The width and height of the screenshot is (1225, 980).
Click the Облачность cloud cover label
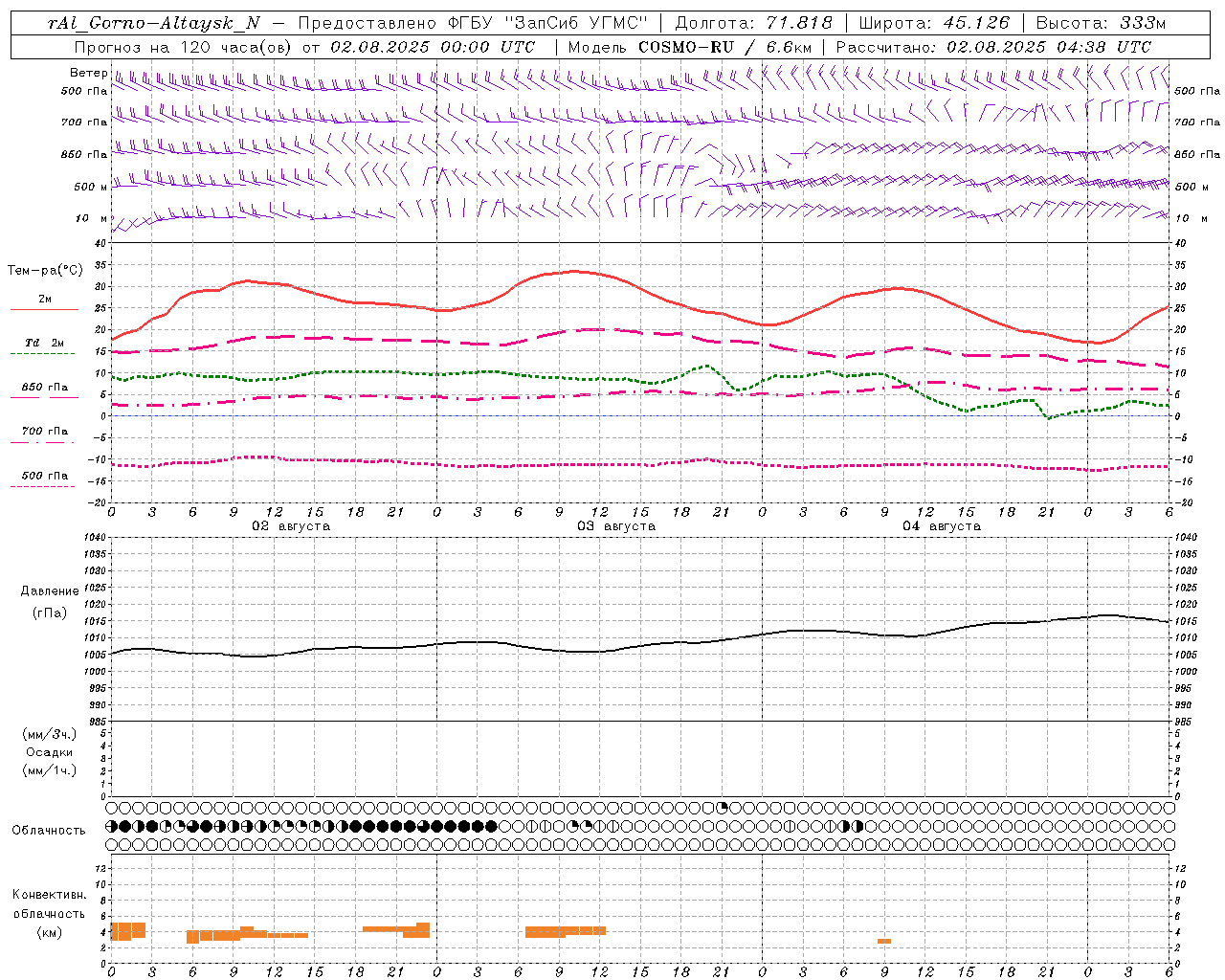tap(49, 830)
